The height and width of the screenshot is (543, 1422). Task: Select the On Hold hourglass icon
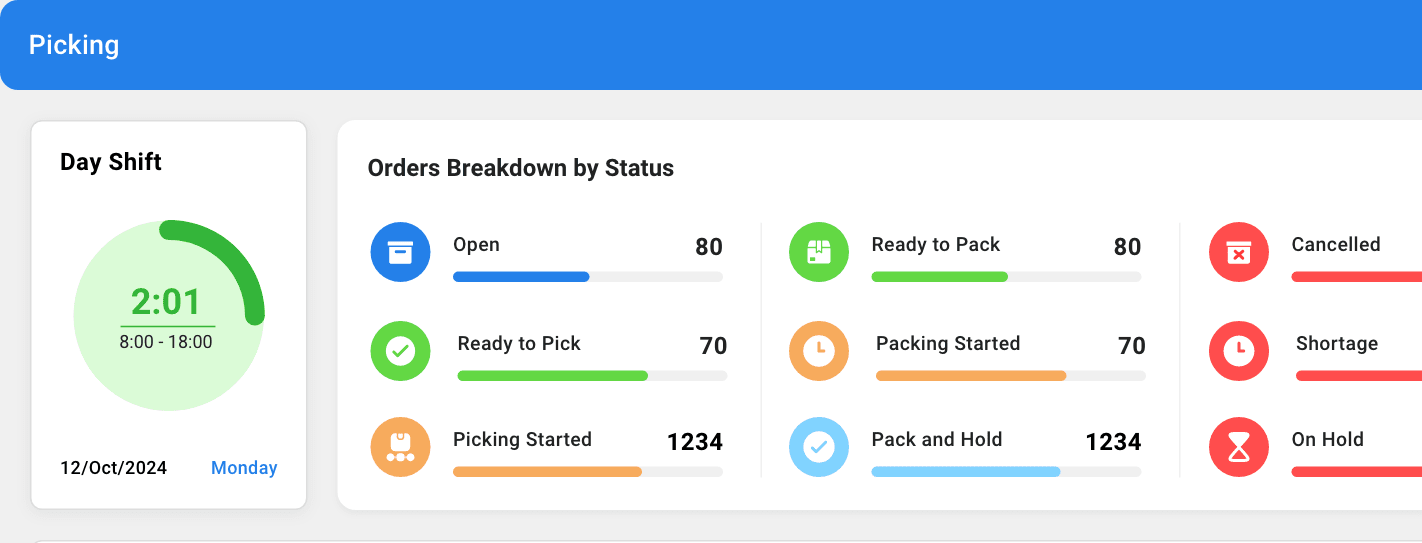point(1239,447)
